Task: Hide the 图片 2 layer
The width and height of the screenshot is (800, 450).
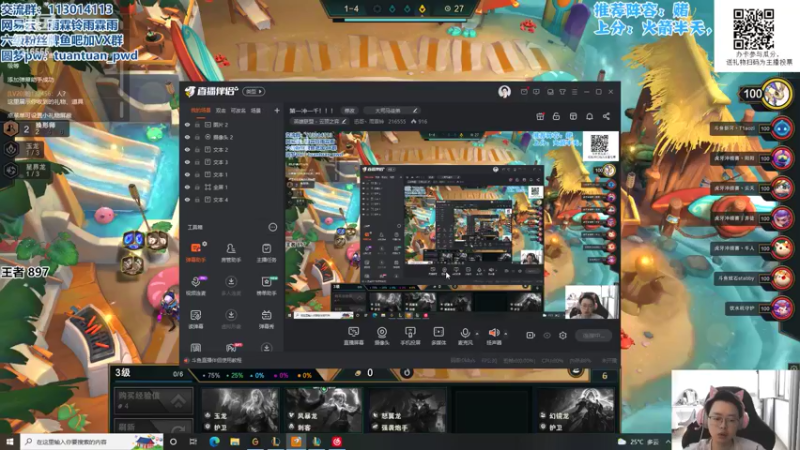Action: [187, 124]
